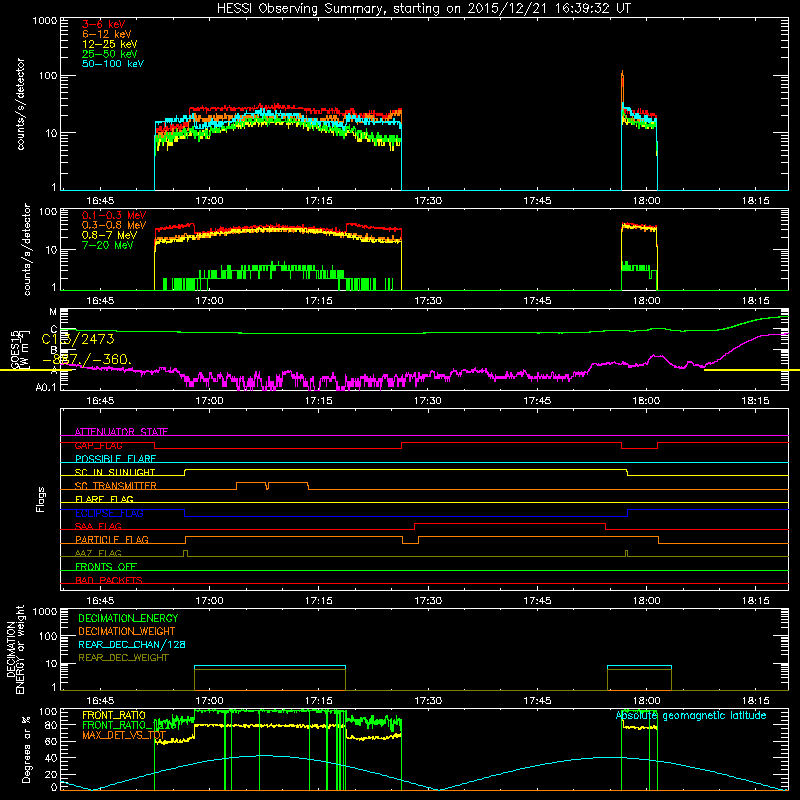Click the yellow FLARE_FLAG label

tap(104, 499)
